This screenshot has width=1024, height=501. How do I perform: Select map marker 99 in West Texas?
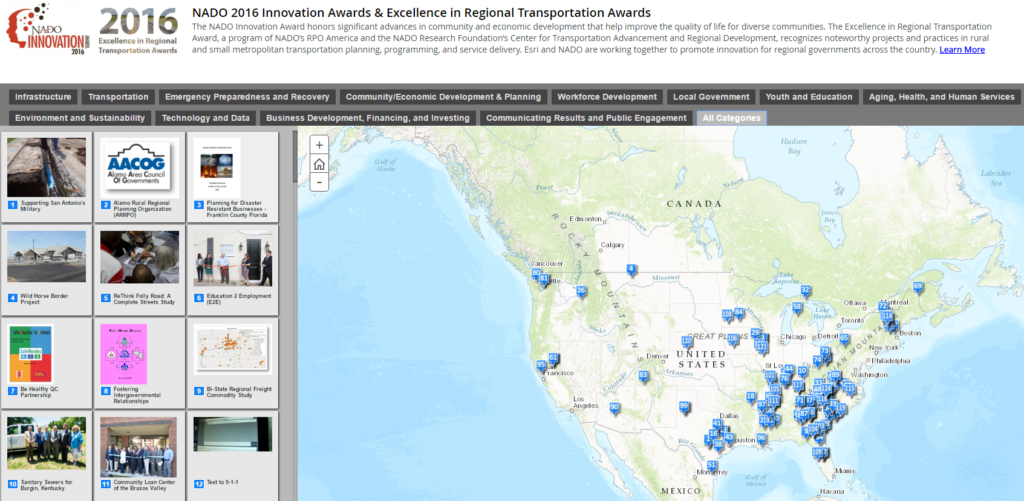point(684,406)
